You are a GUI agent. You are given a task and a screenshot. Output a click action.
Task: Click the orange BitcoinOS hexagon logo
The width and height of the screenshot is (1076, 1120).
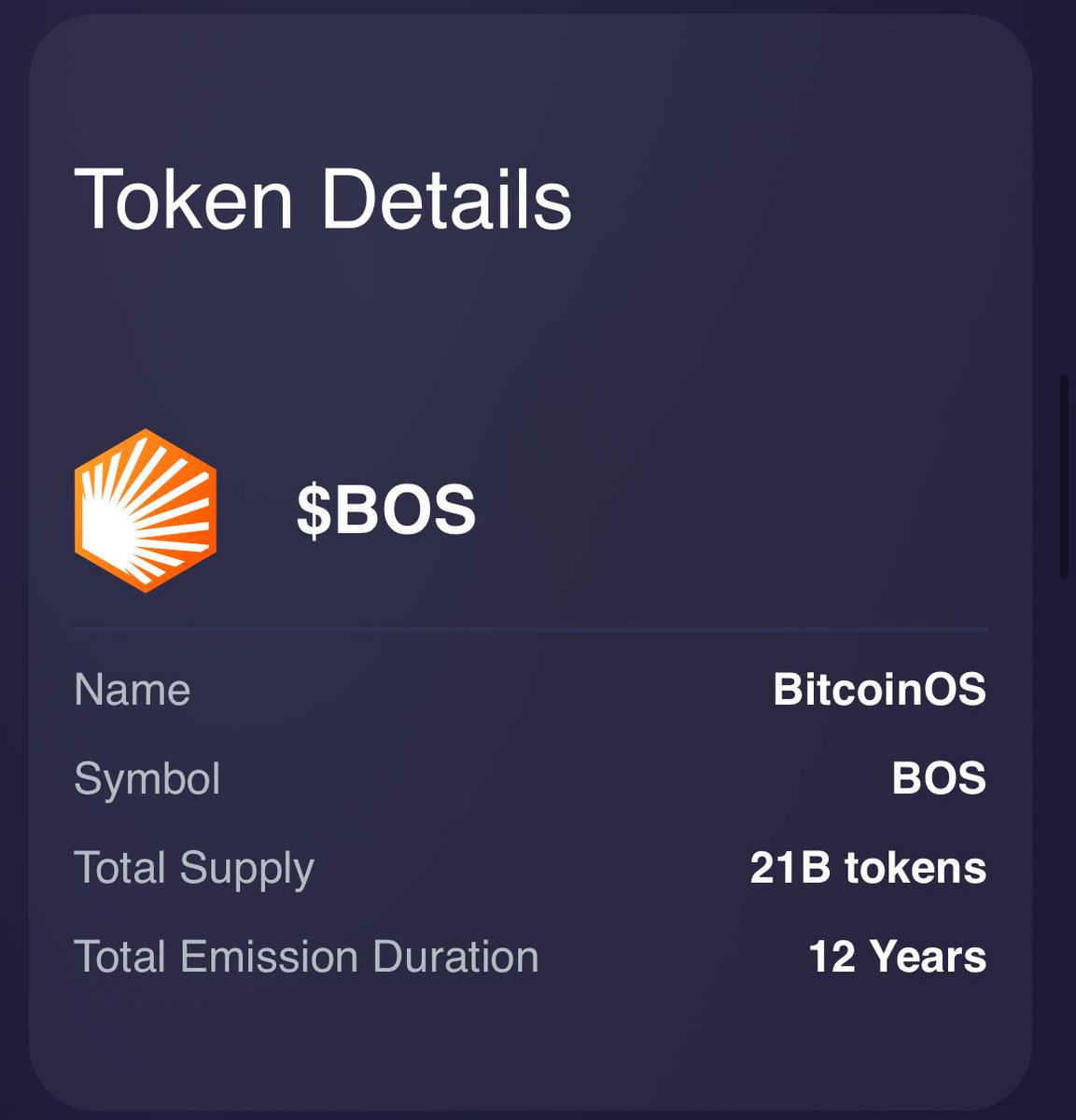point(146,511)
